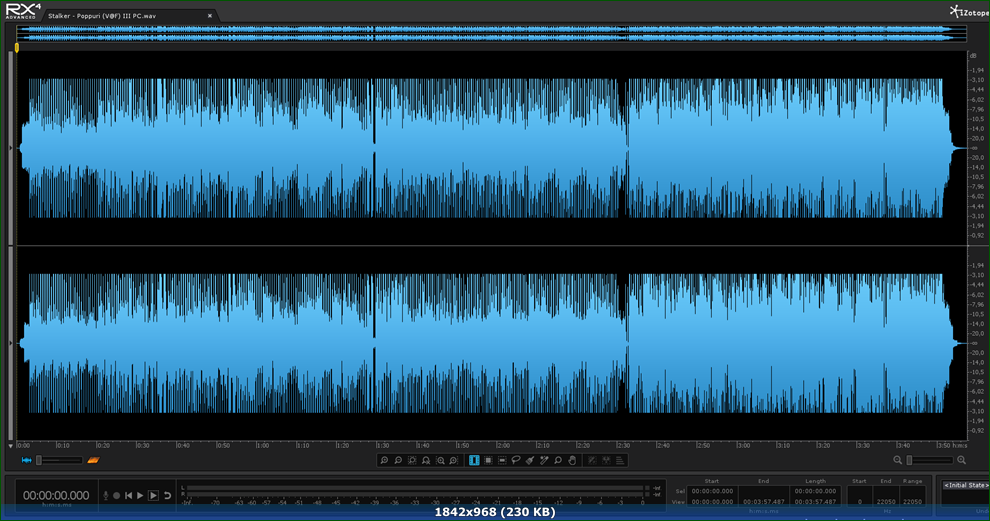This screenshot has width=990, height=521.
Task: Click the horizontal zoom in magnifier icon
Action: (962, 460)
